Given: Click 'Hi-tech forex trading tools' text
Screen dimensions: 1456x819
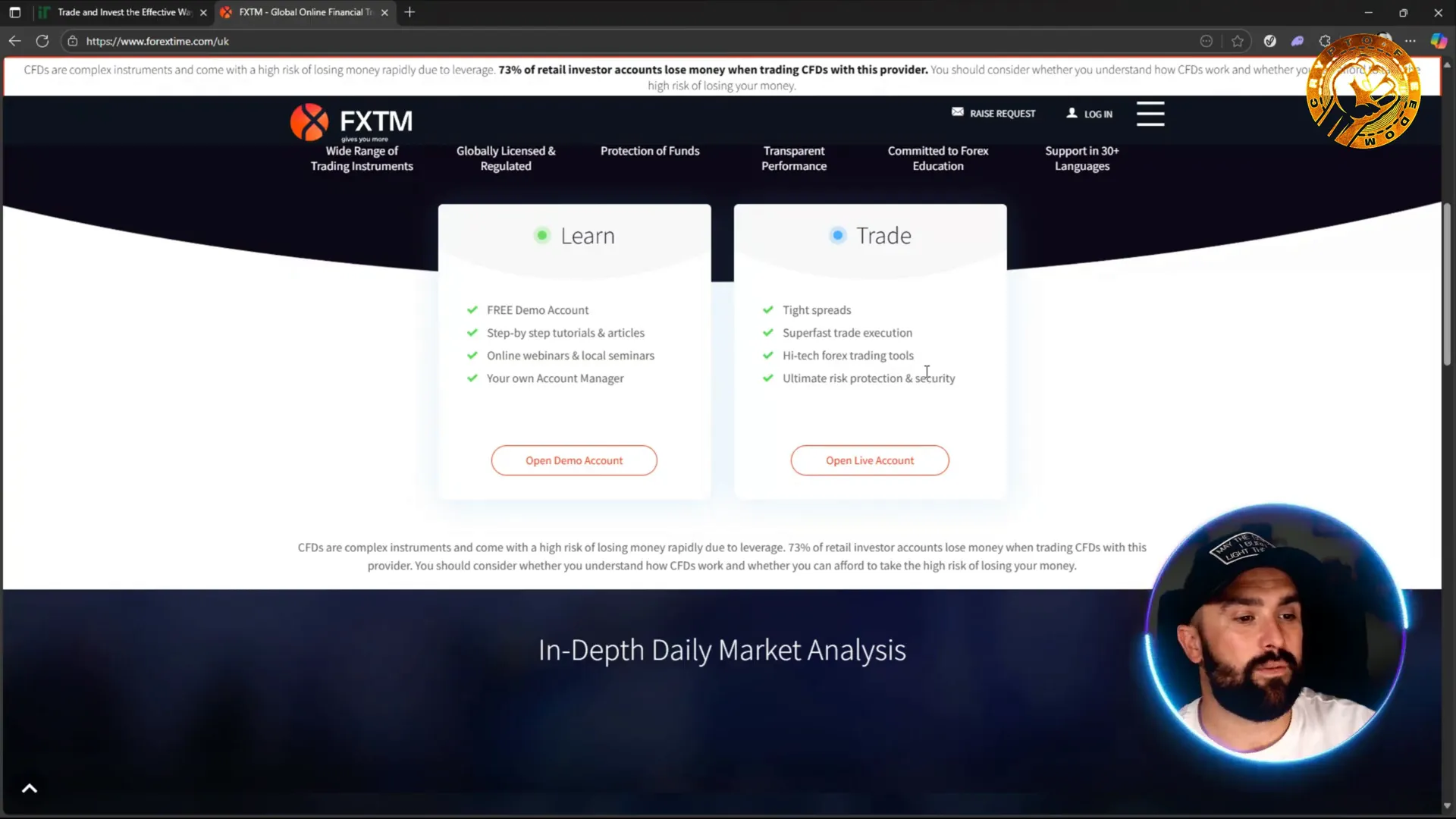Looking at the screenshot, I should pyautogui.click(x=848, y=356).
